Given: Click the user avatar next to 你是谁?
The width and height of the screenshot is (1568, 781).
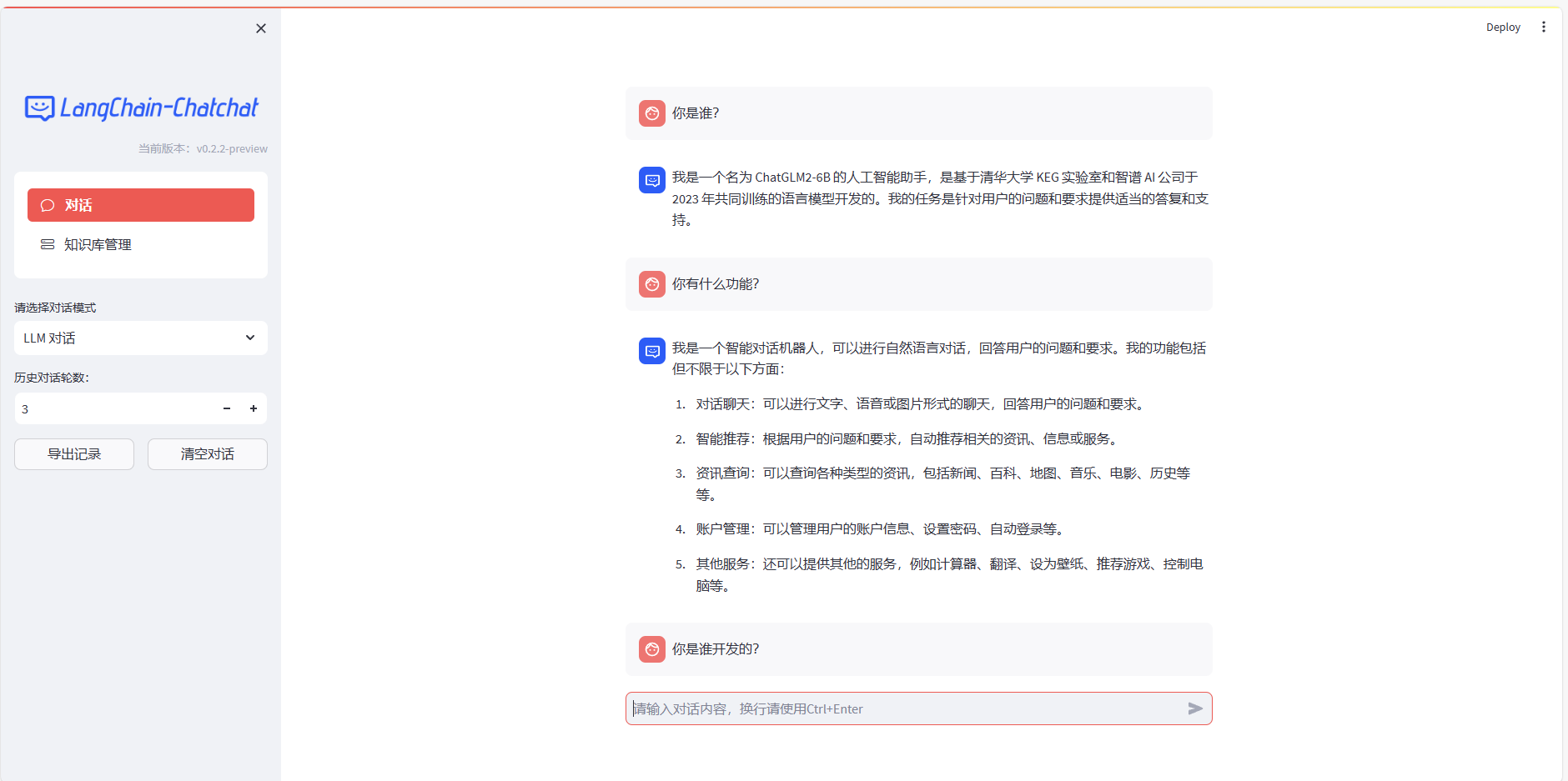Looking at the screenshot, I should (x=652, y=113).
